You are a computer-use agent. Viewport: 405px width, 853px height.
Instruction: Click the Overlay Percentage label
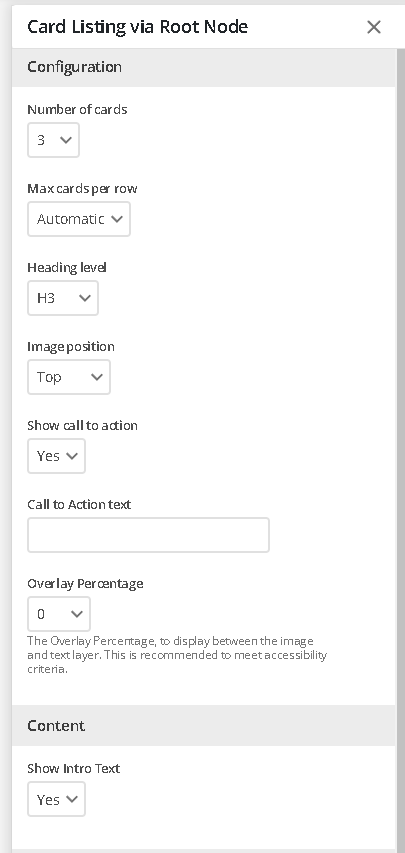click(85, 583)
